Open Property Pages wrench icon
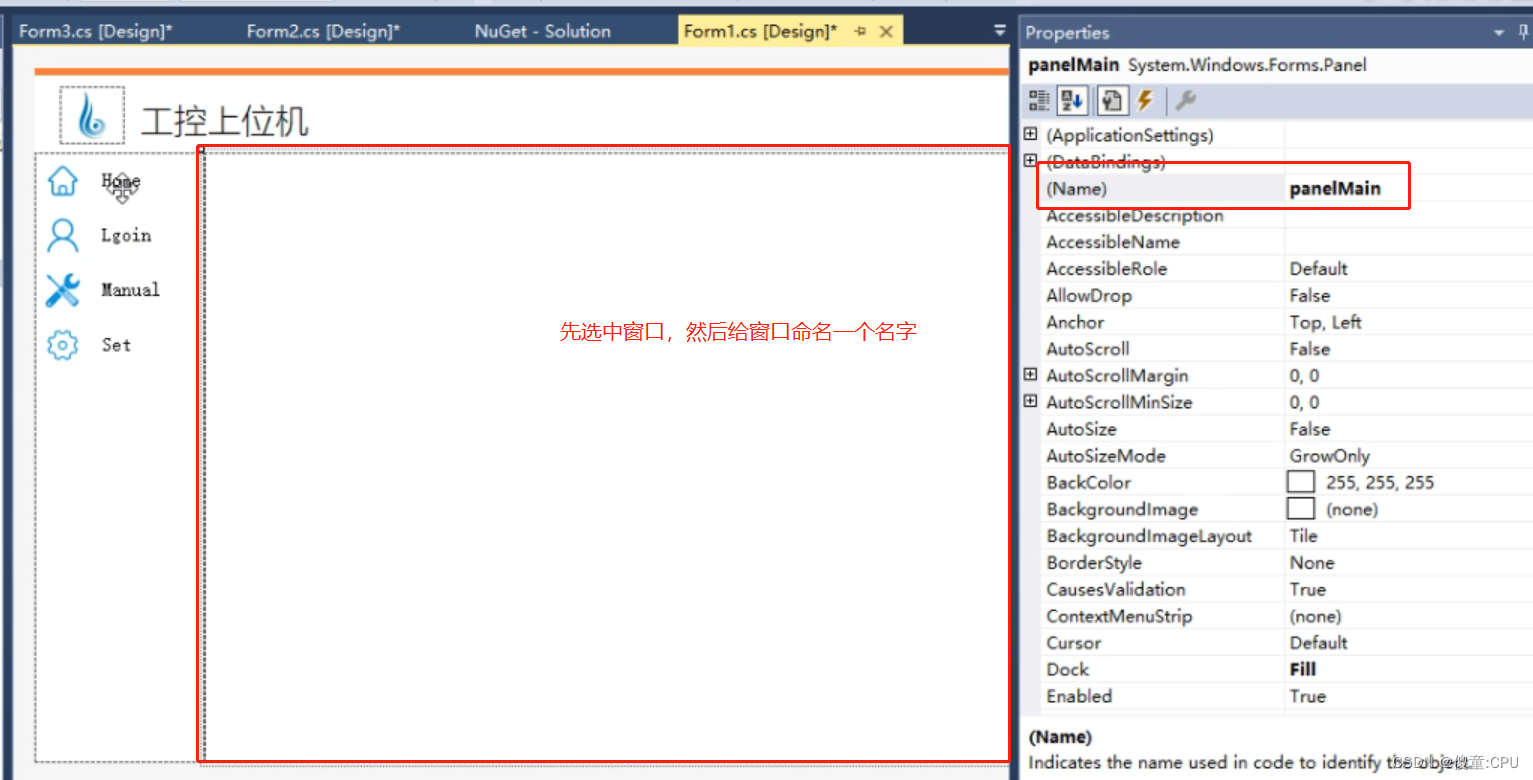1533x780 pixels. point(1186,100)
